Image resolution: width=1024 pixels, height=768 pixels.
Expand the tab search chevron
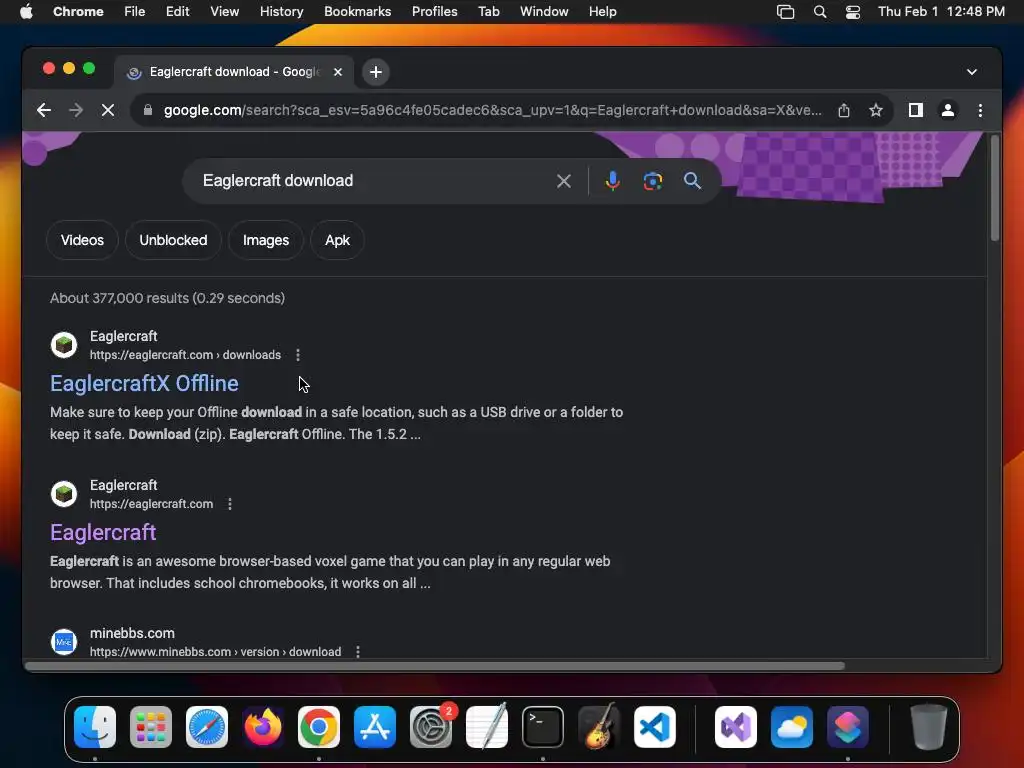pos(972,72)
